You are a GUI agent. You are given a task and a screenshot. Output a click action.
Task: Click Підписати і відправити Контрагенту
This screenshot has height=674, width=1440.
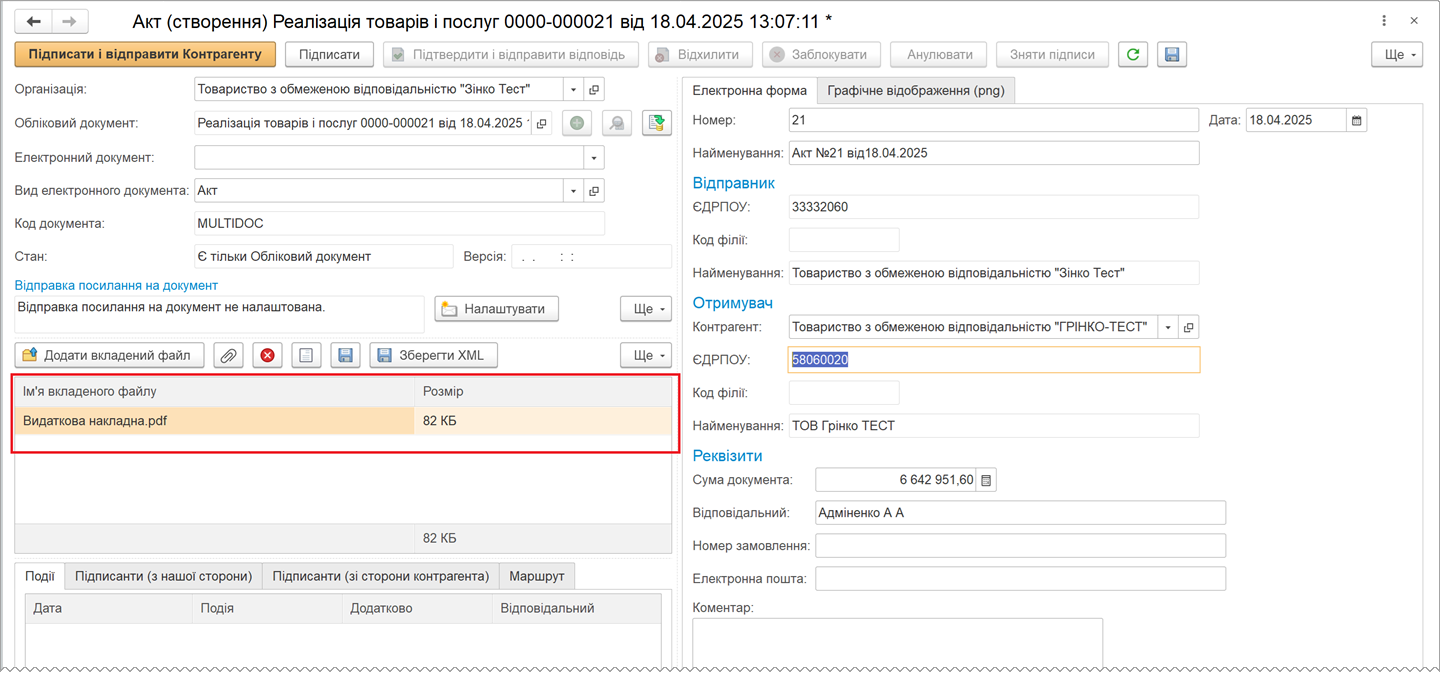145,54
